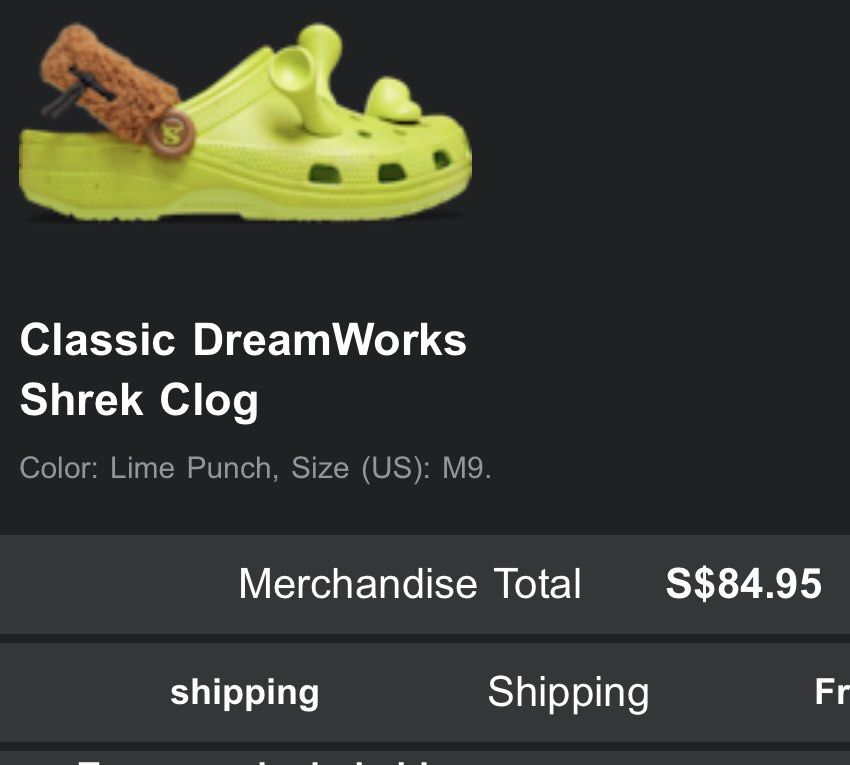Viewport: 850px width, 765px height.
Task: Open the Shipping section
Action: click(567, 690)
